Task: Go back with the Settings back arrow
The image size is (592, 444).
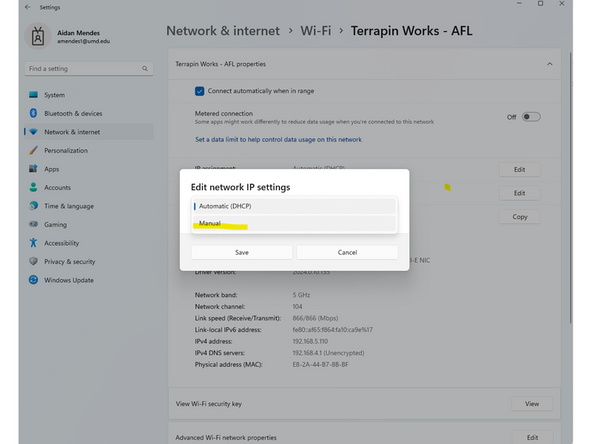Action: (28, 7)
